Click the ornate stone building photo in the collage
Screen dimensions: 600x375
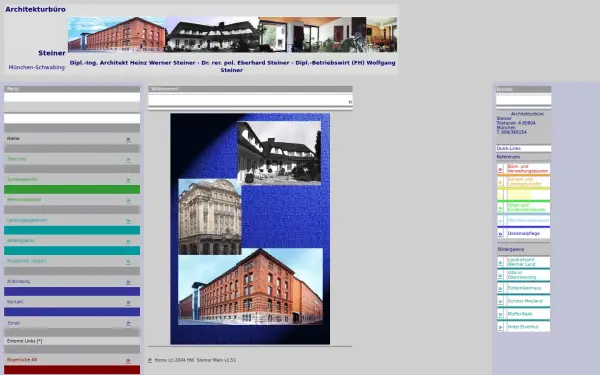(x=210, y=217)
